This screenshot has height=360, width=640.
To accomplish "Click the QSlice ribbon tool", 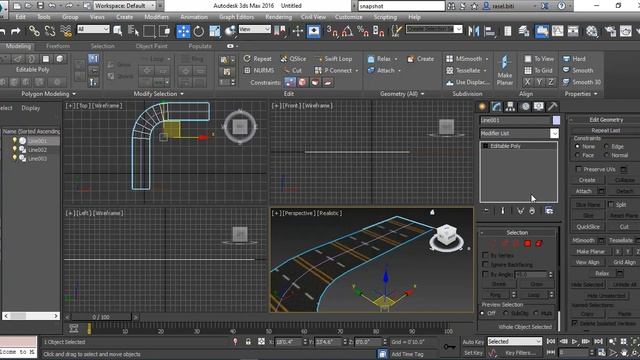I will [x=293, y=59].
